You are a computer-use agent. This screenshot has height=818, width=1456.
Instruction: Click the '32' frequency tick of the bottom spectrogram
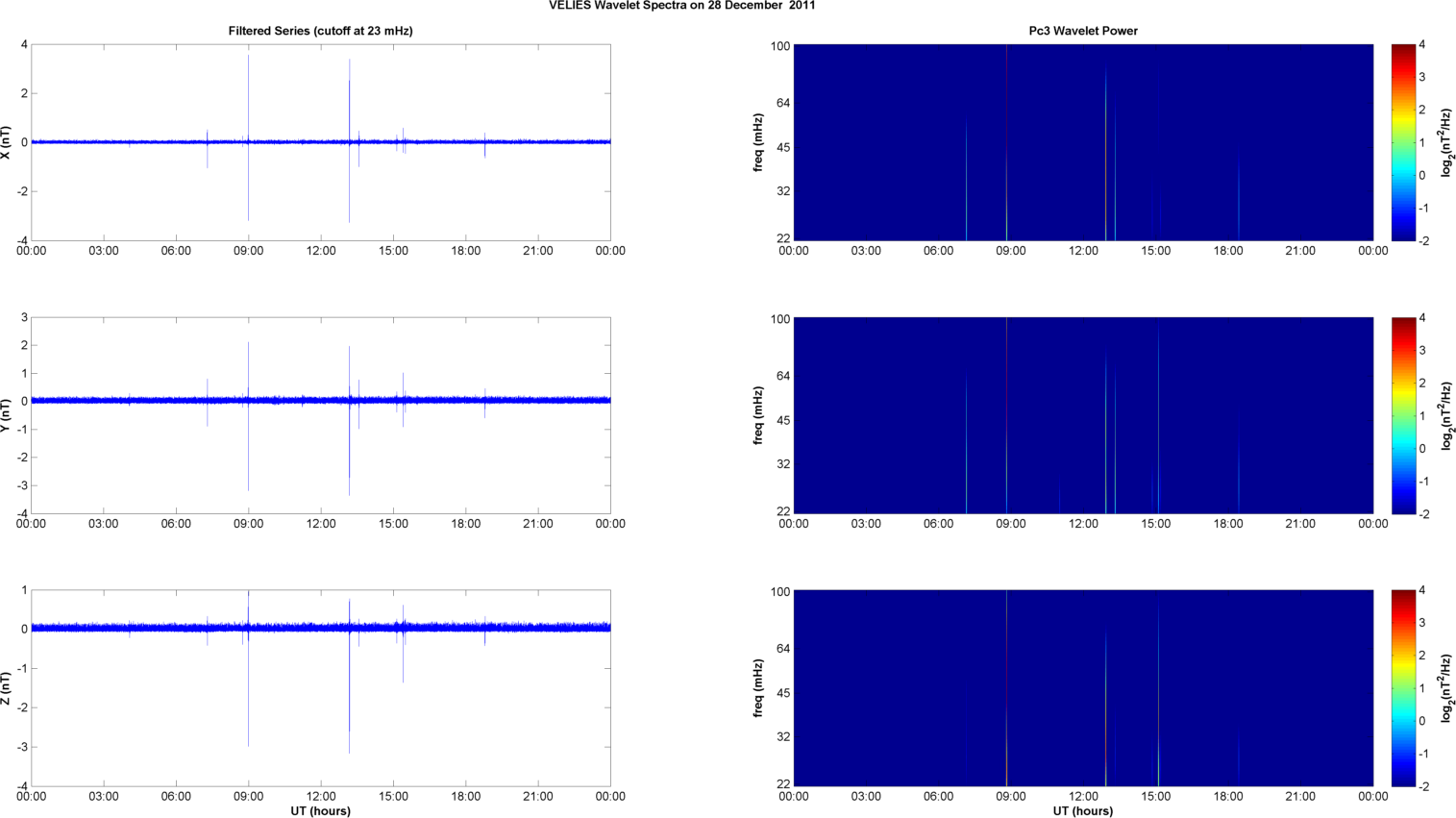click(783, 736)
